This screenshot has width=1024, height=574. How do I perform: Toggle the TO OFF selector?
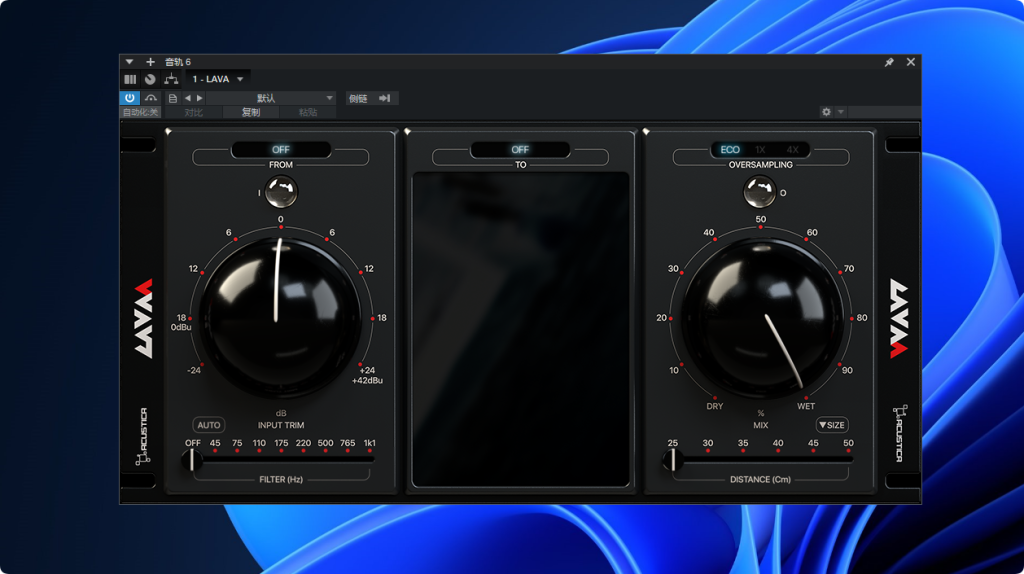click(x=520, y=150)
